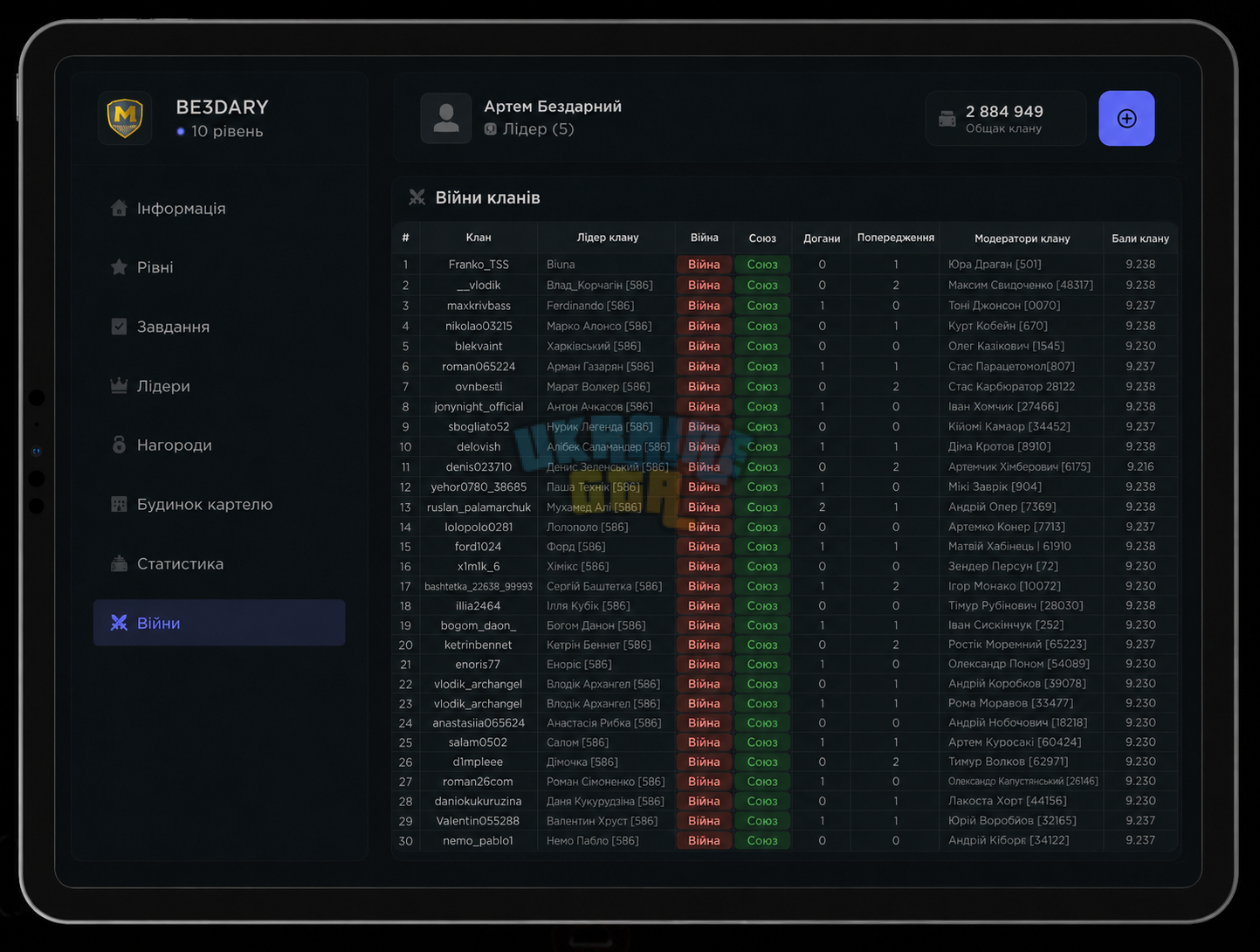Screen dimensions: 1260x952
Task: Select the active Війни sidebar item
Action: 219,623
